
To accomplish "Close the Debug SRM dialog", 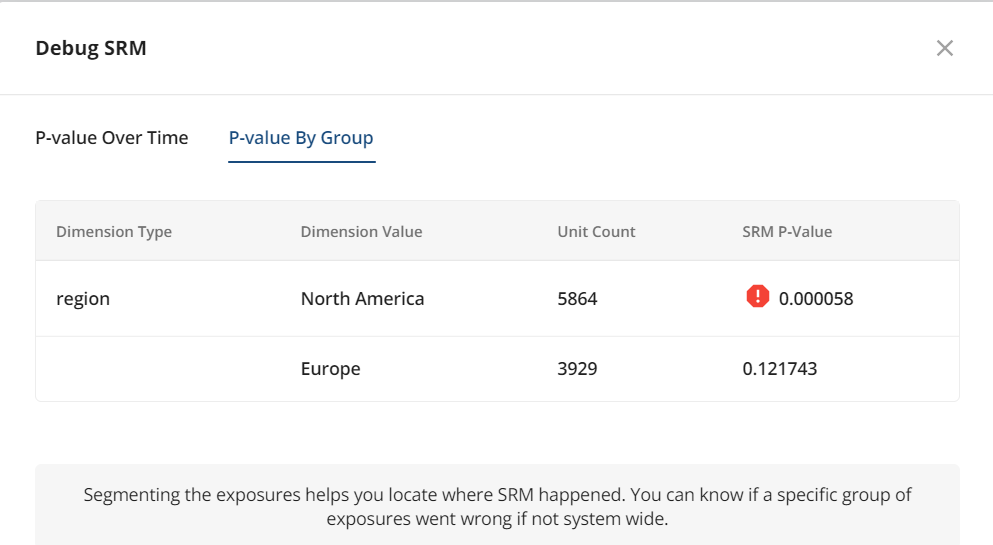I will pyautogui.click(x=944, y=48).
